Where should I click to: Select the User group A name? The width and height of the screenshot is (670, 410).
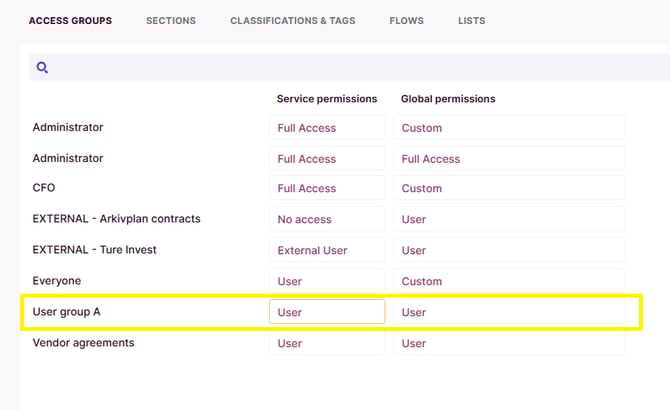[x=66, y=312]
